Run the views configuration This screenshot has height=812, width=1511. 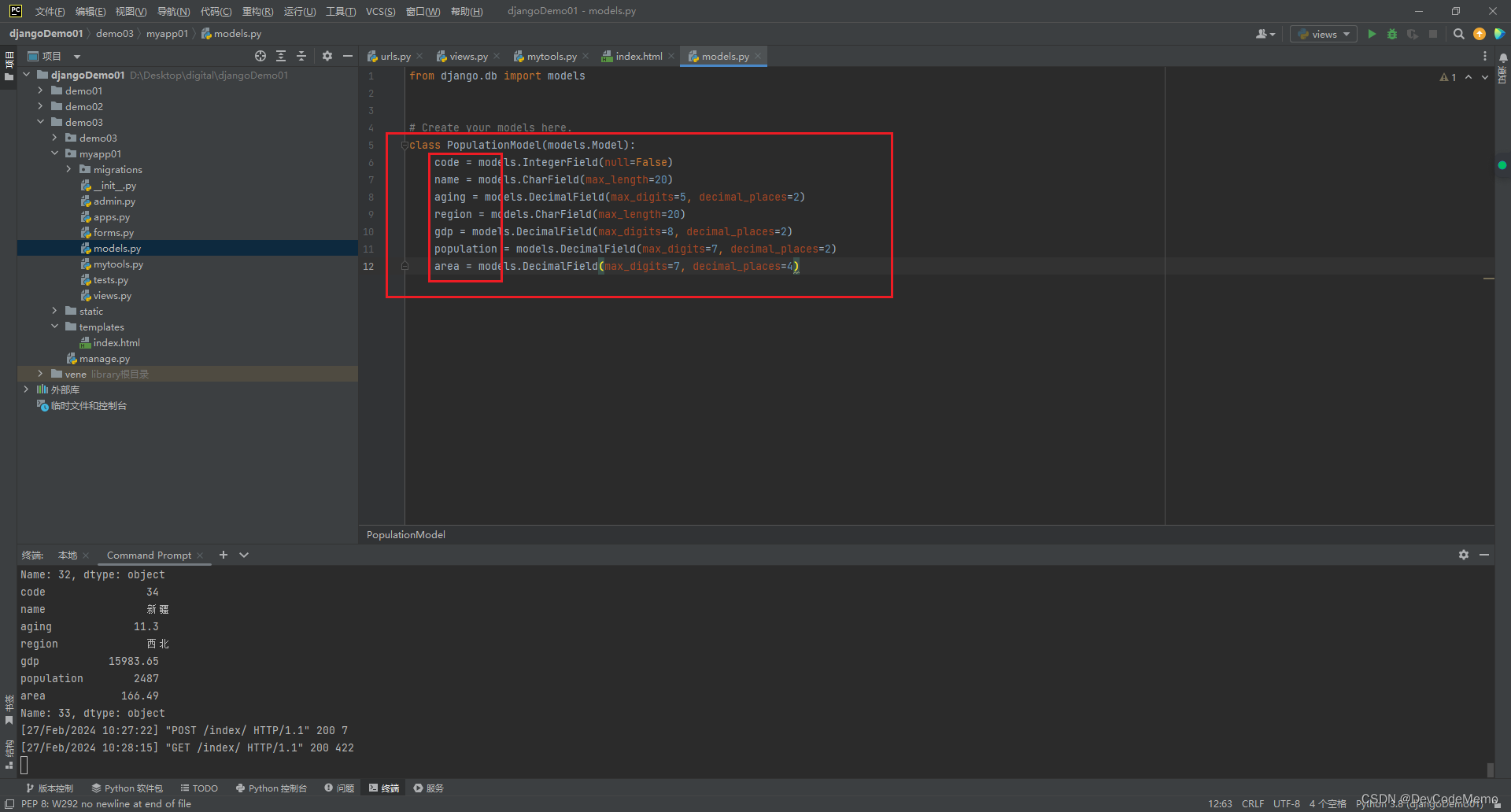1372,34
